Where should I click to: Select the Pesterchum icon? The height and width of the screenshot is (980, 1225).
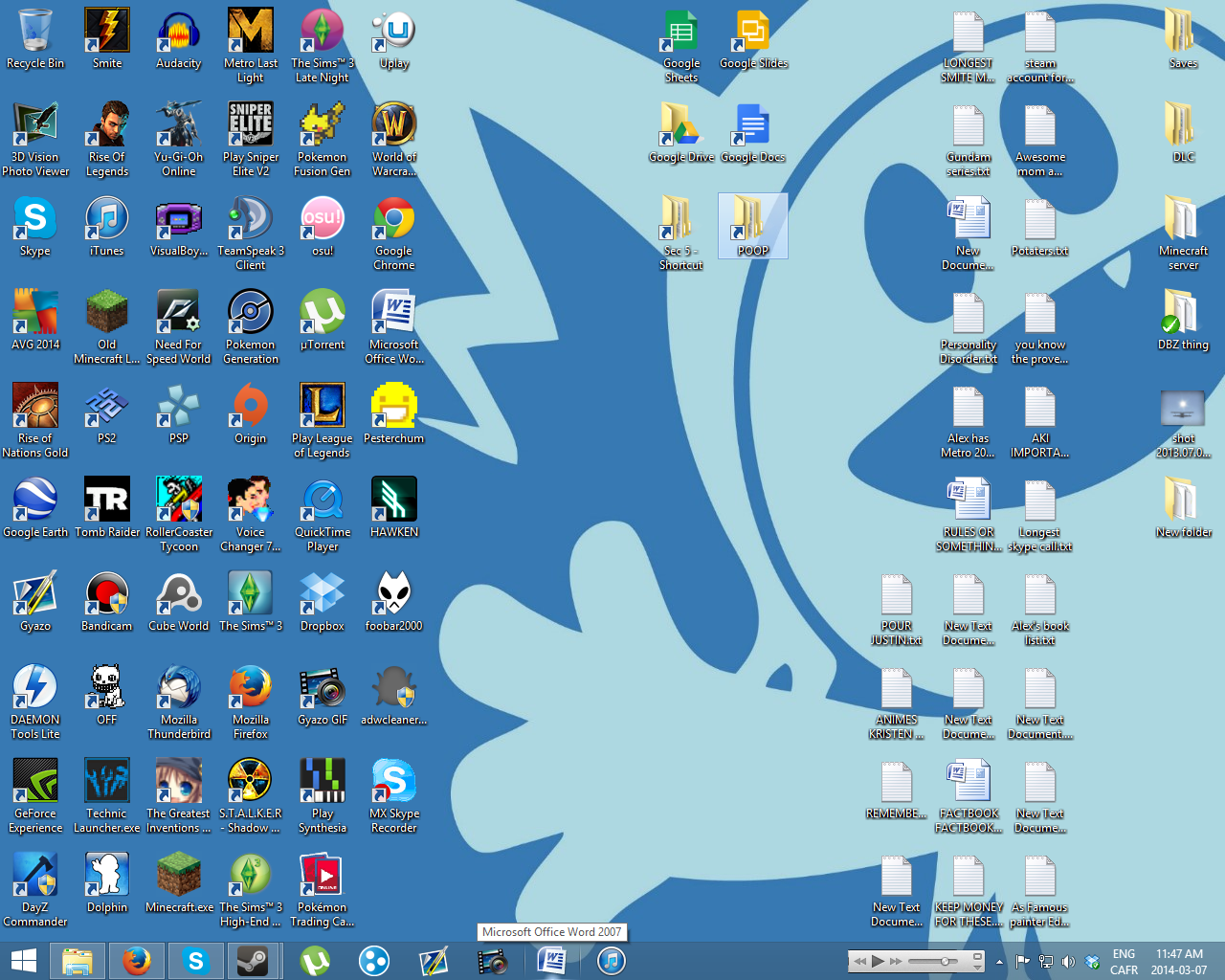coord(394,414)
